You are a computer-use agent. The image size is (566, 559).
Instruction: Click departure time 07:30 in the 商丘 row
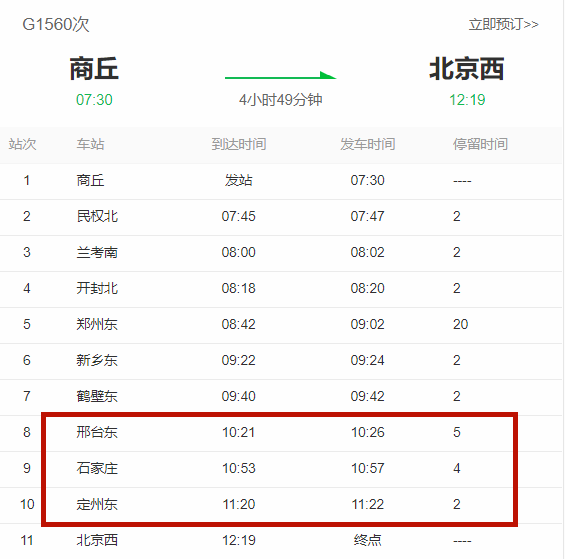(x=367, y=180)
